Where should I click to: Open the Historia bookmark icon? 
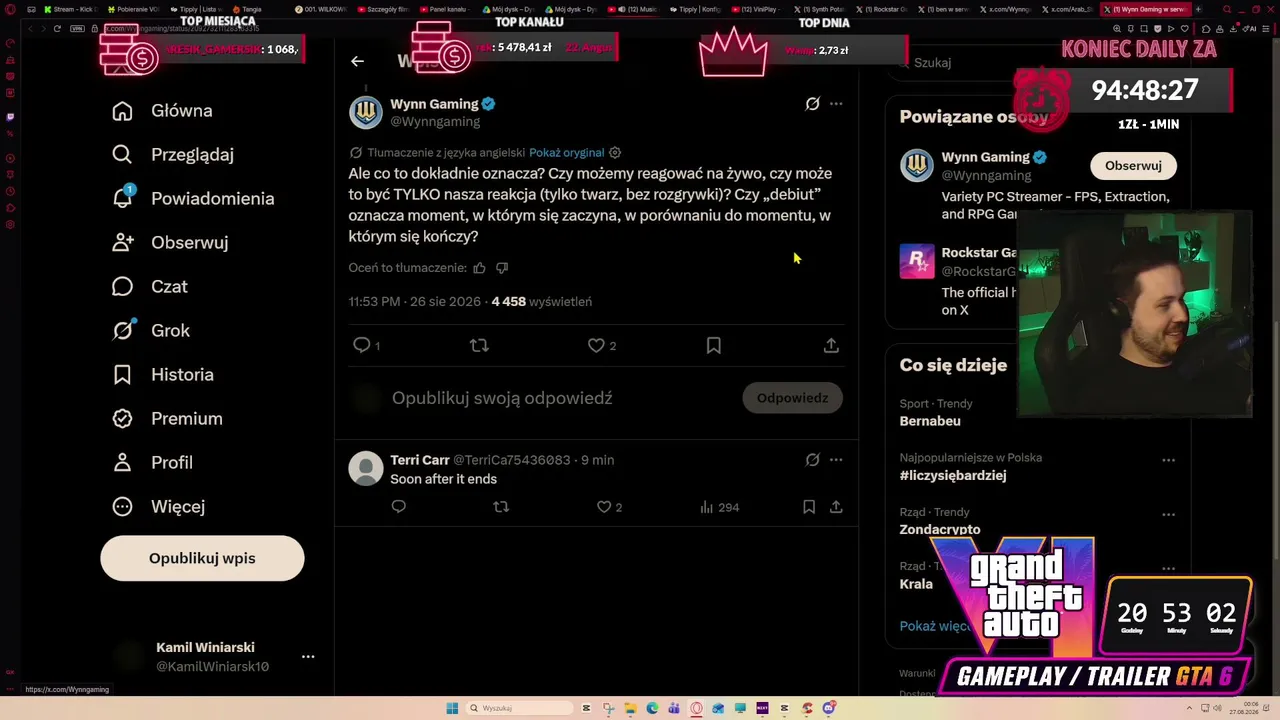(x=122, y=375)
